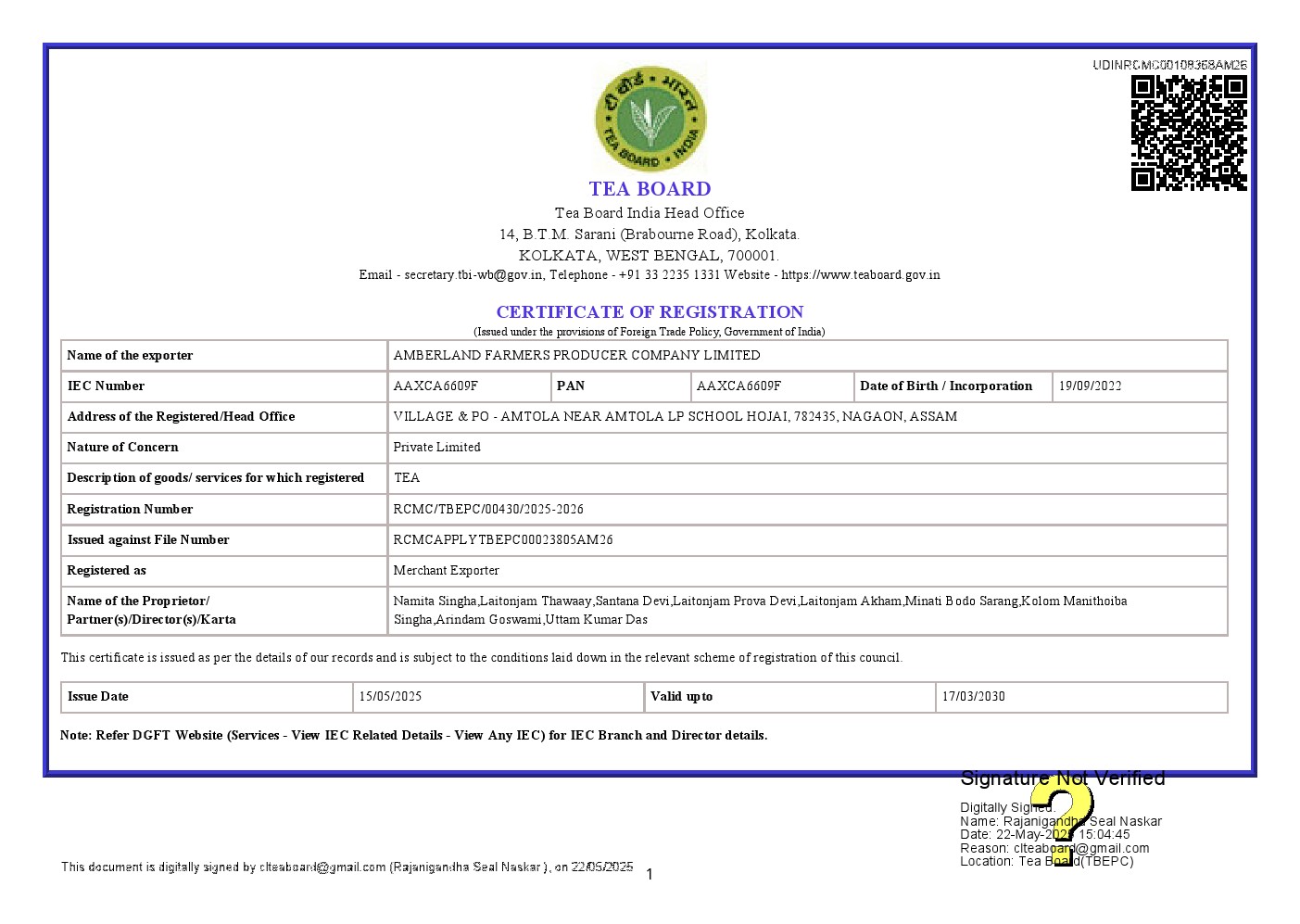Click the yellow question mark signature icon
The image size is (1300, 924).
click(1062, 820)
